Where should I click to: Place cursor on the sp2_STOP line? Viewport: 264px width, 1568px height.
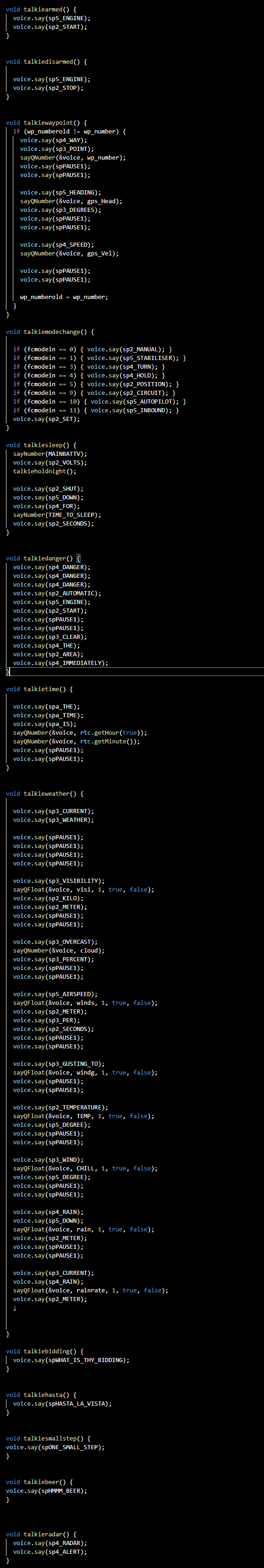(x=48, y=88)
